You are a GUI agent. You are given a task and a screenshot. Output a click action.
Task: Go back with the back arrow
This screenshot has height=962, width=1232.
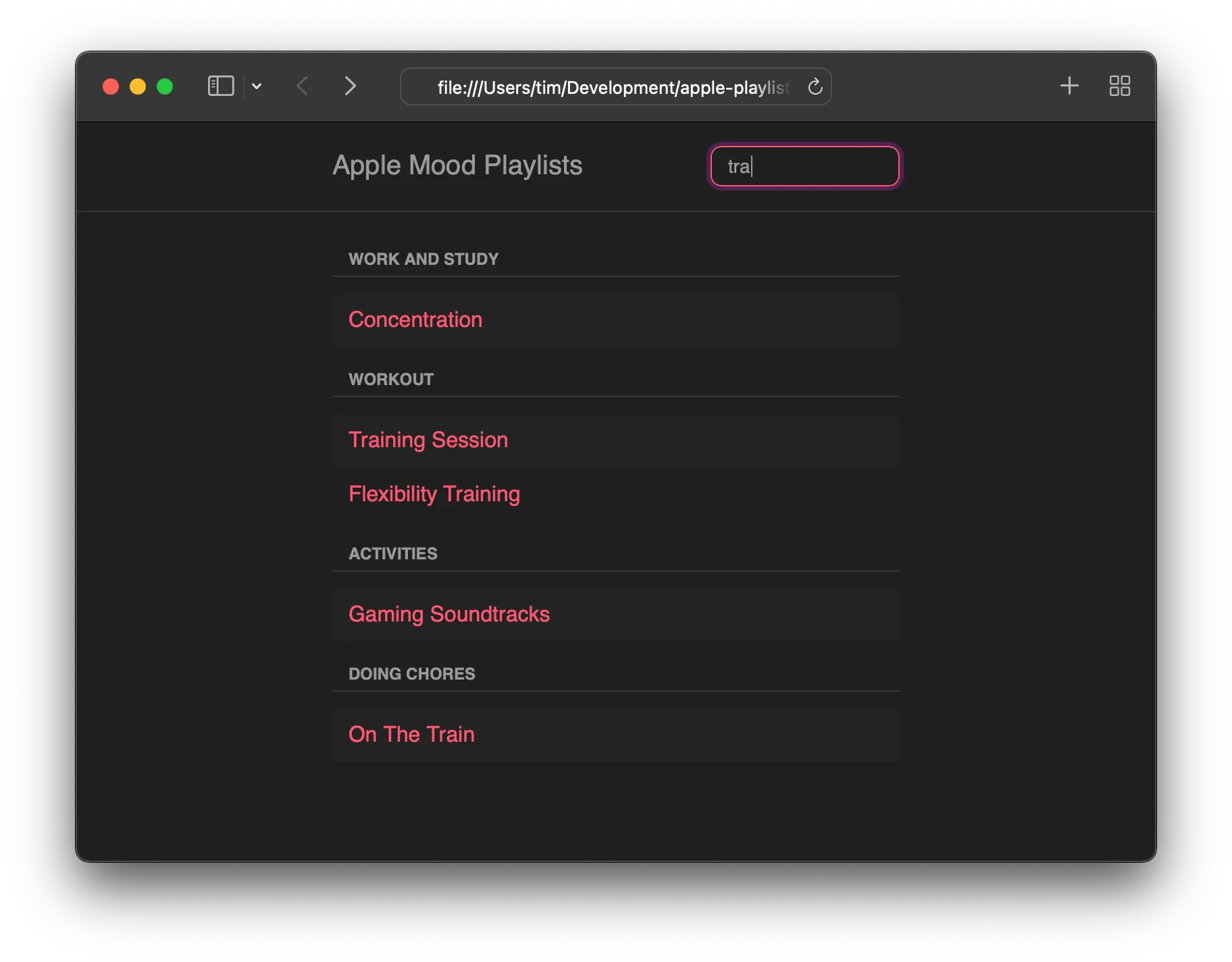(303, 86)
